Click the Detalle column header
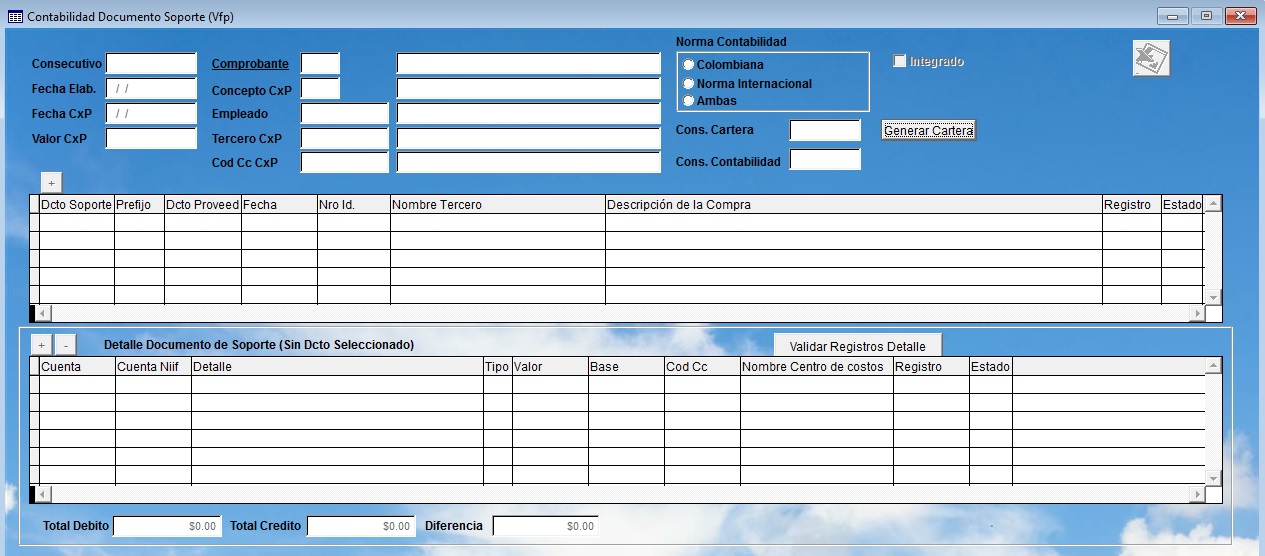Image resolution: width=1265 pixels, height=556 pixels. point(338,367)
